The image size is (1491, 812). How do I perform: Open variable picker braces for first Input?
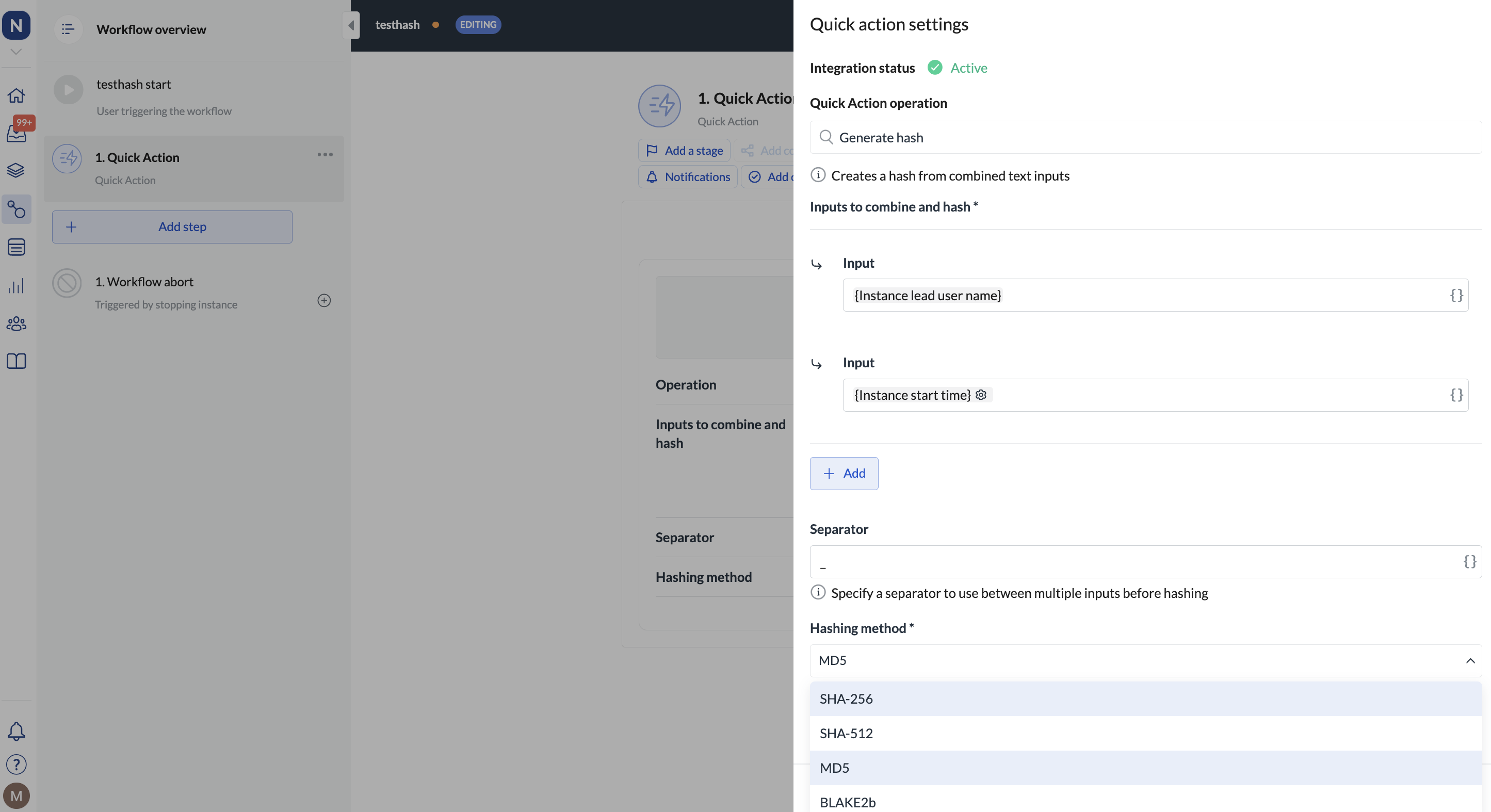1456,295
